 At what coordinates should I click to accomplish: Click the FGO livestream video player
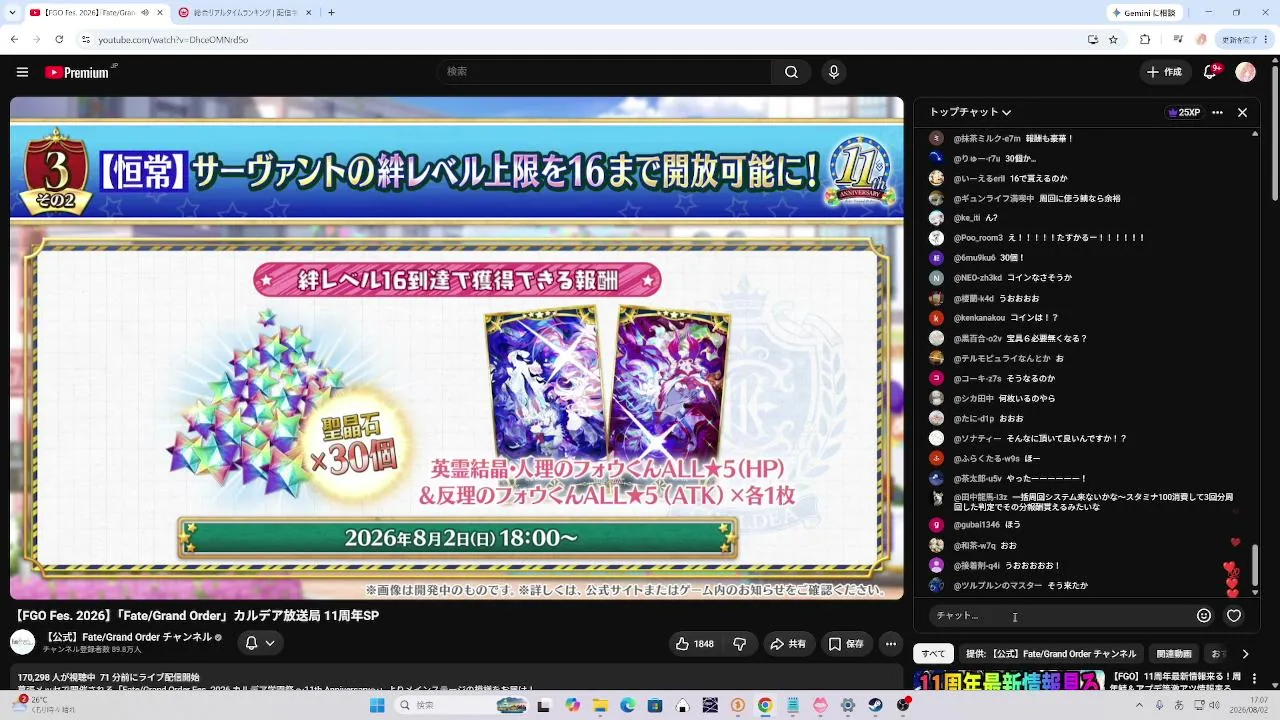coord(457,348)
